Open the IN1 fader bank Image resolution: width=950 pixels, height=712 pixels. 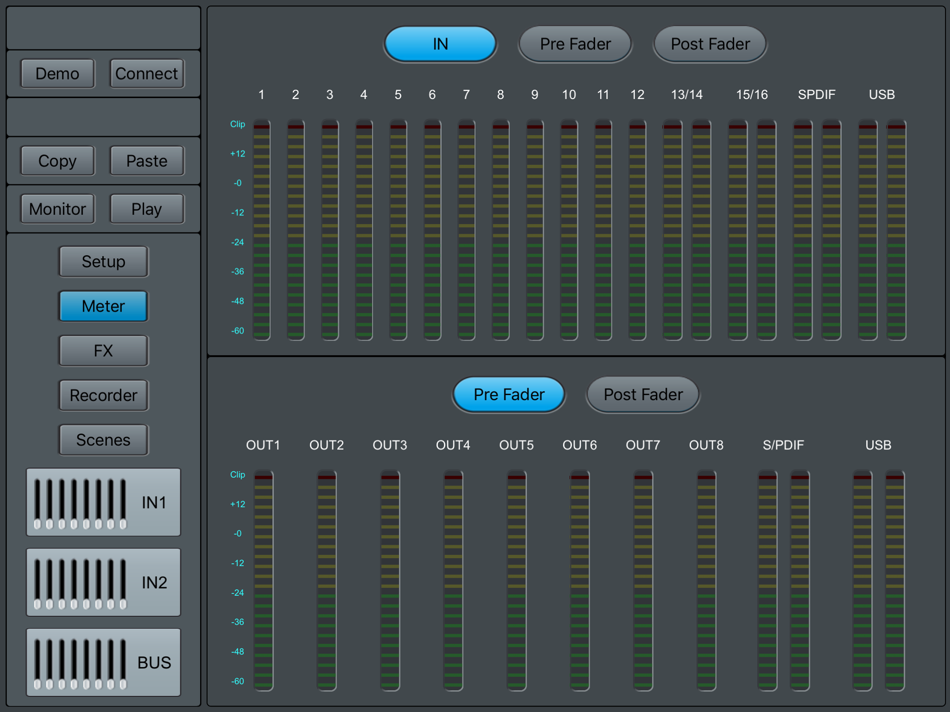(x=103, y=503)
